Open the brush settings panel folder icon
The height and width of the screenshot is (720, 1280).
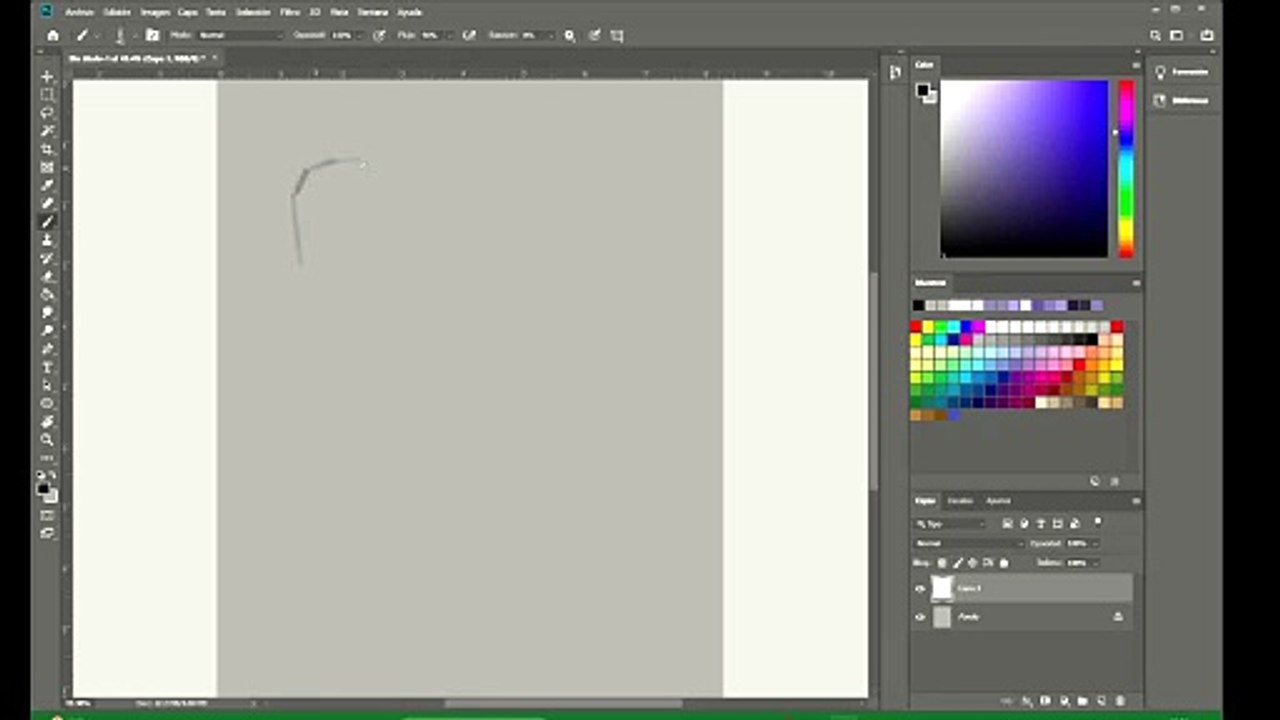[152, 35]
